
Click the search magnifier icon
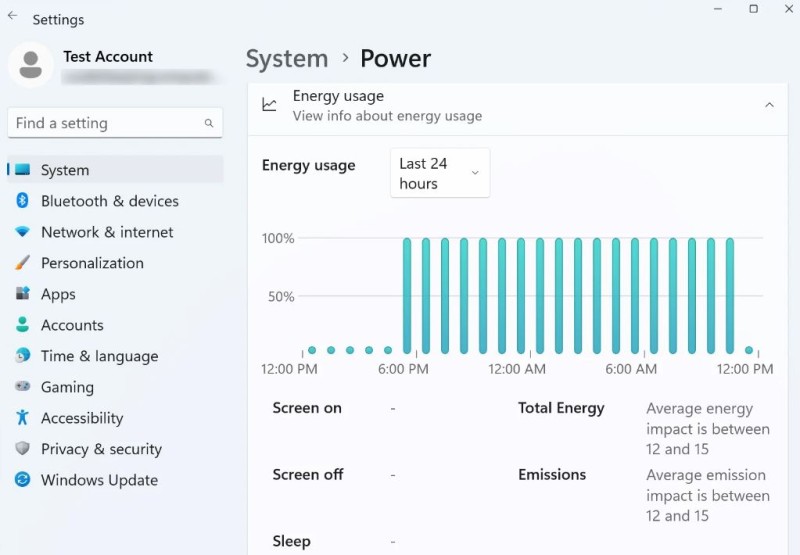coord(209,123)
